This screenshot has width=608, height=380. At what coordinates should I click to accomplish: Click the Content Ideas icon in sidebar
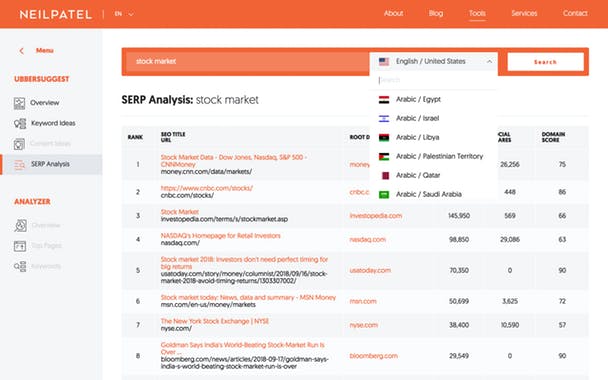tap(19, 144)
